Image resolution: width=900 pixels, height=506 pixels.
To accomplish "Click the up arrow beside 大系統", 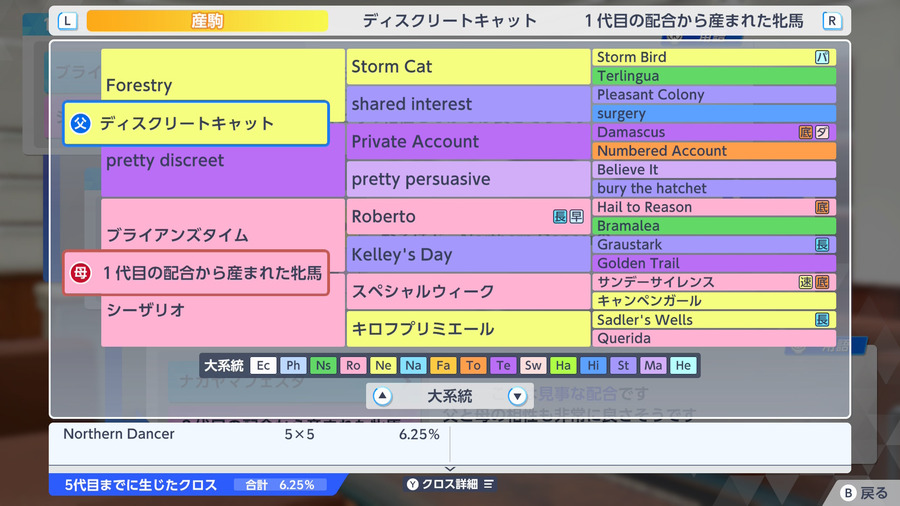I will 382,396.
